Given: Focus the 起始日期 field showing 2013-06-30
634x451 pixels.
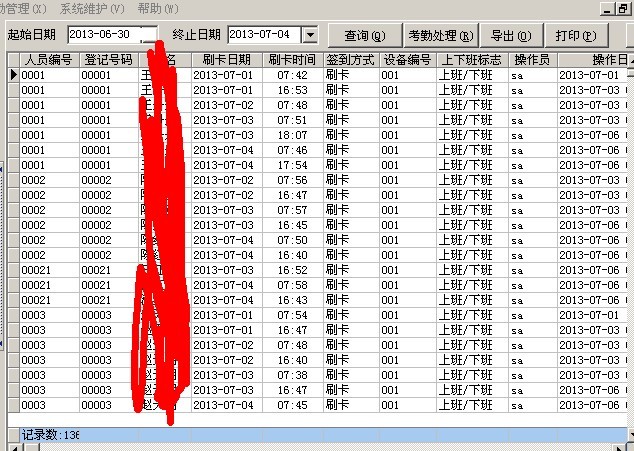Looking at the screenshot, I should point(102,35).
